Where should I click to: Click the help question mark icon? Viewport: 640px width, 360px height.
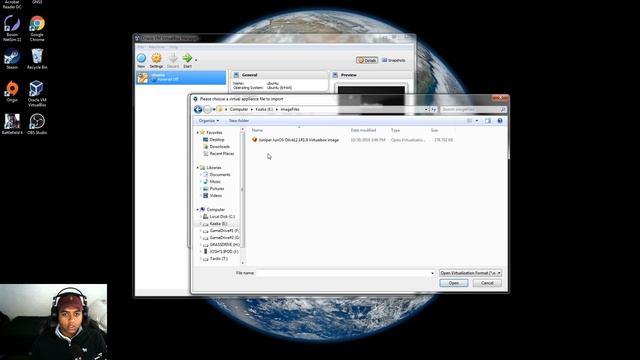tap(500, 121)
